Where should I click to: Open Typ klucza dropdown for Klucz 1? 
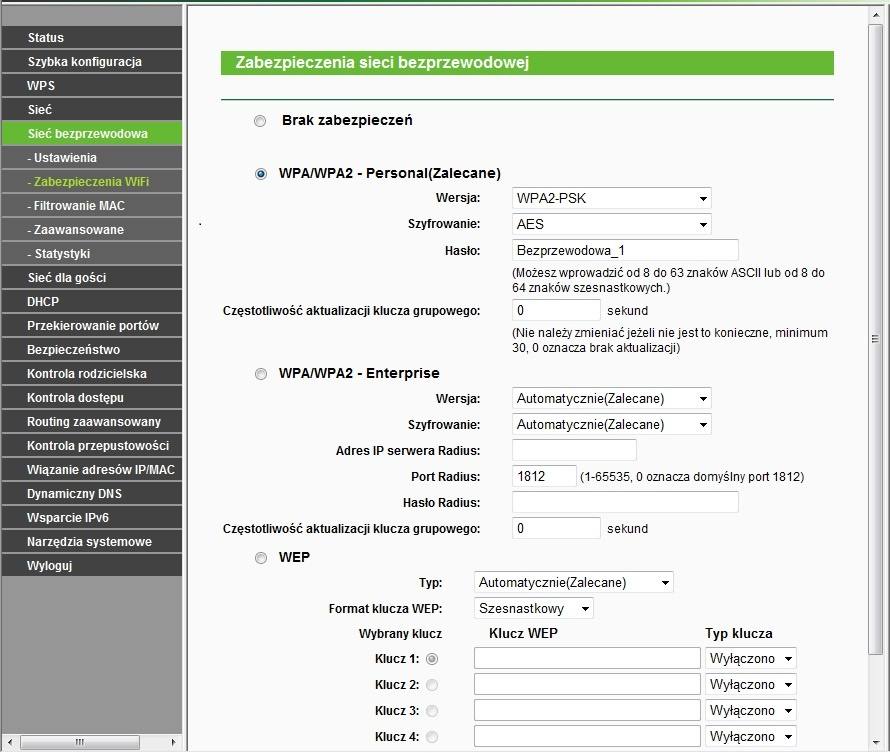click(750, 659)
